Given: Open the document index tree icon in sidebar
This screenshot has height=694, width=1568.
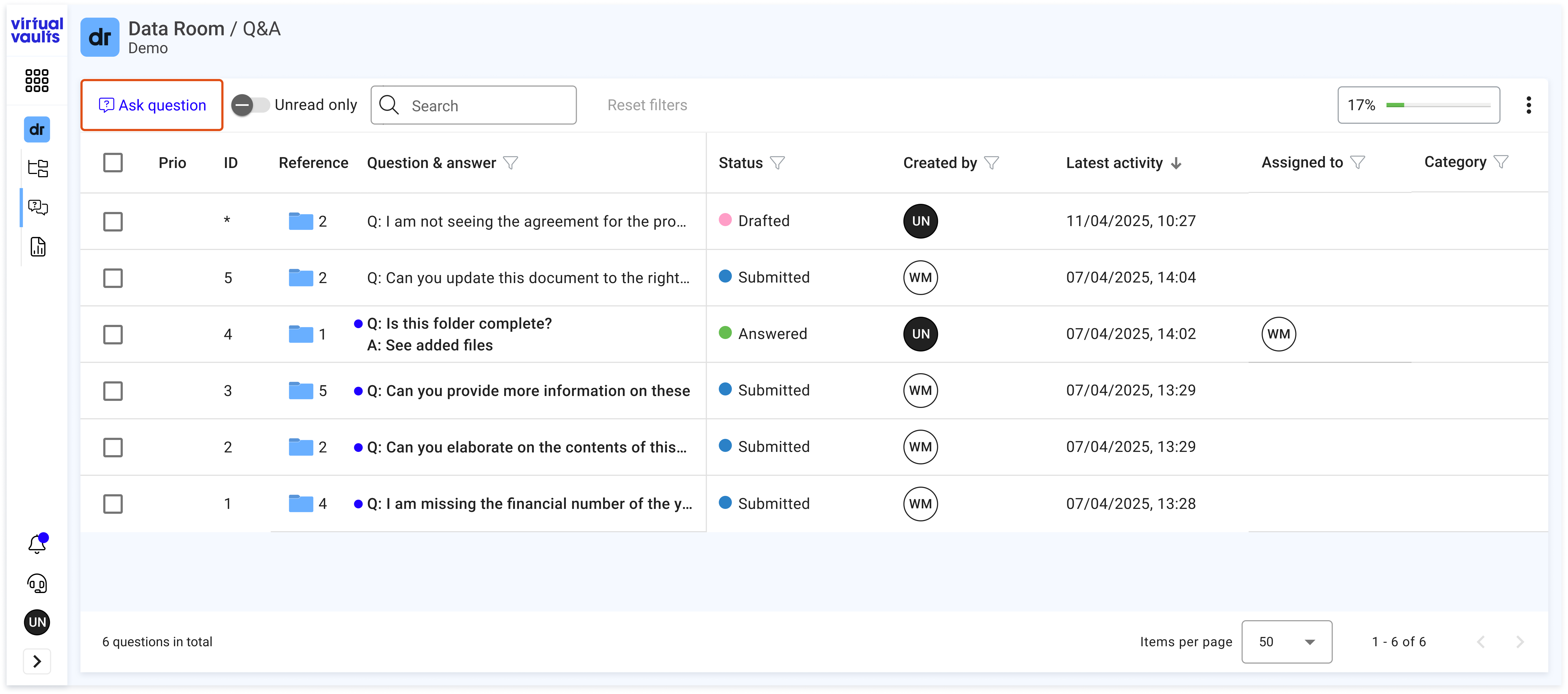Looking at the screenshot, I should pyautogui.click(x=38, y=168).
